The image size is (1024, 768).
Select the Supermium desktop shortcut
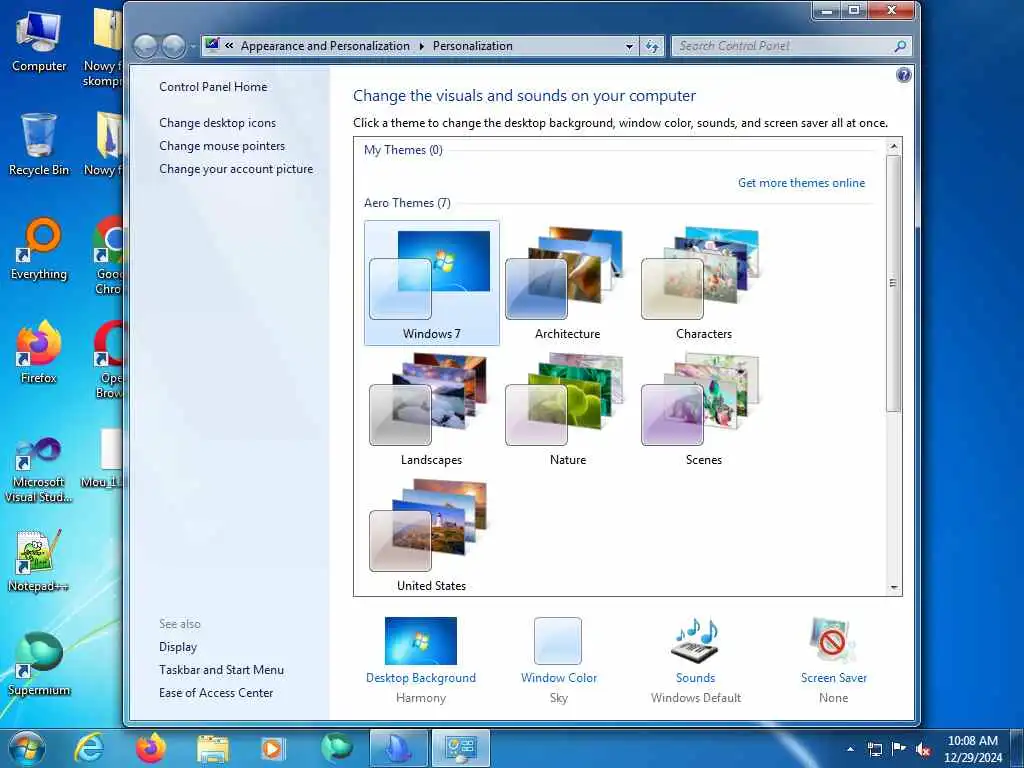click(x=39, y=664)
